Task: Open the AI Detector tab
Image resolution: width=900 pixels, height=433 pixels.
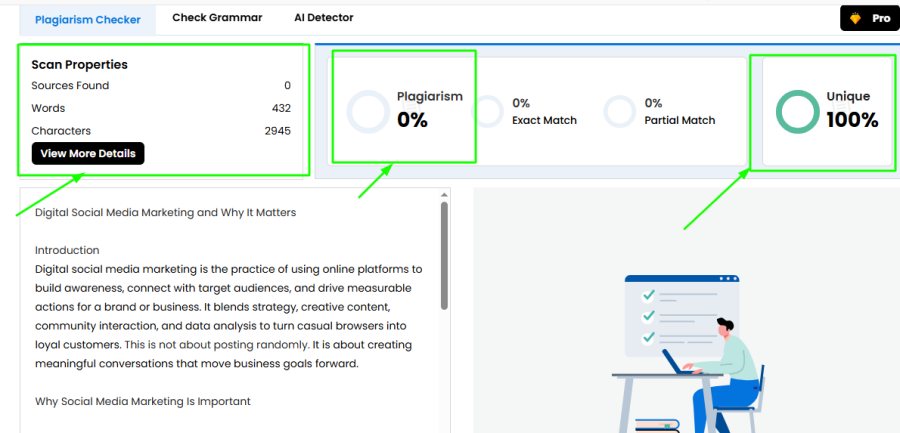Action: [324, 18]
